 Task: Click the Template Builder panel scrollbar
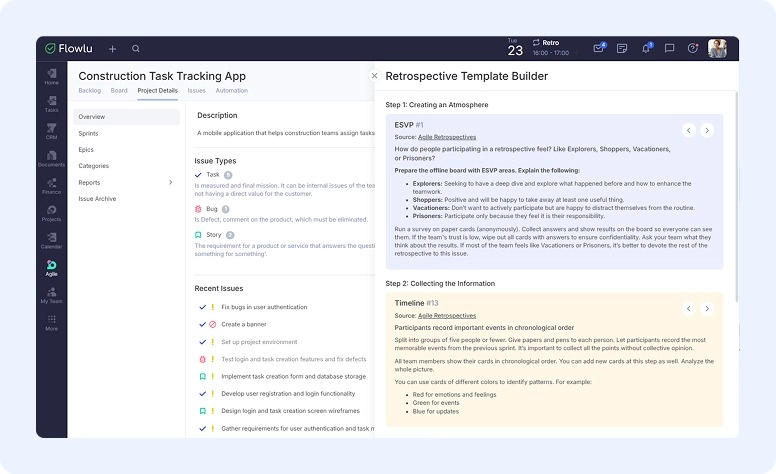[736, 196]
